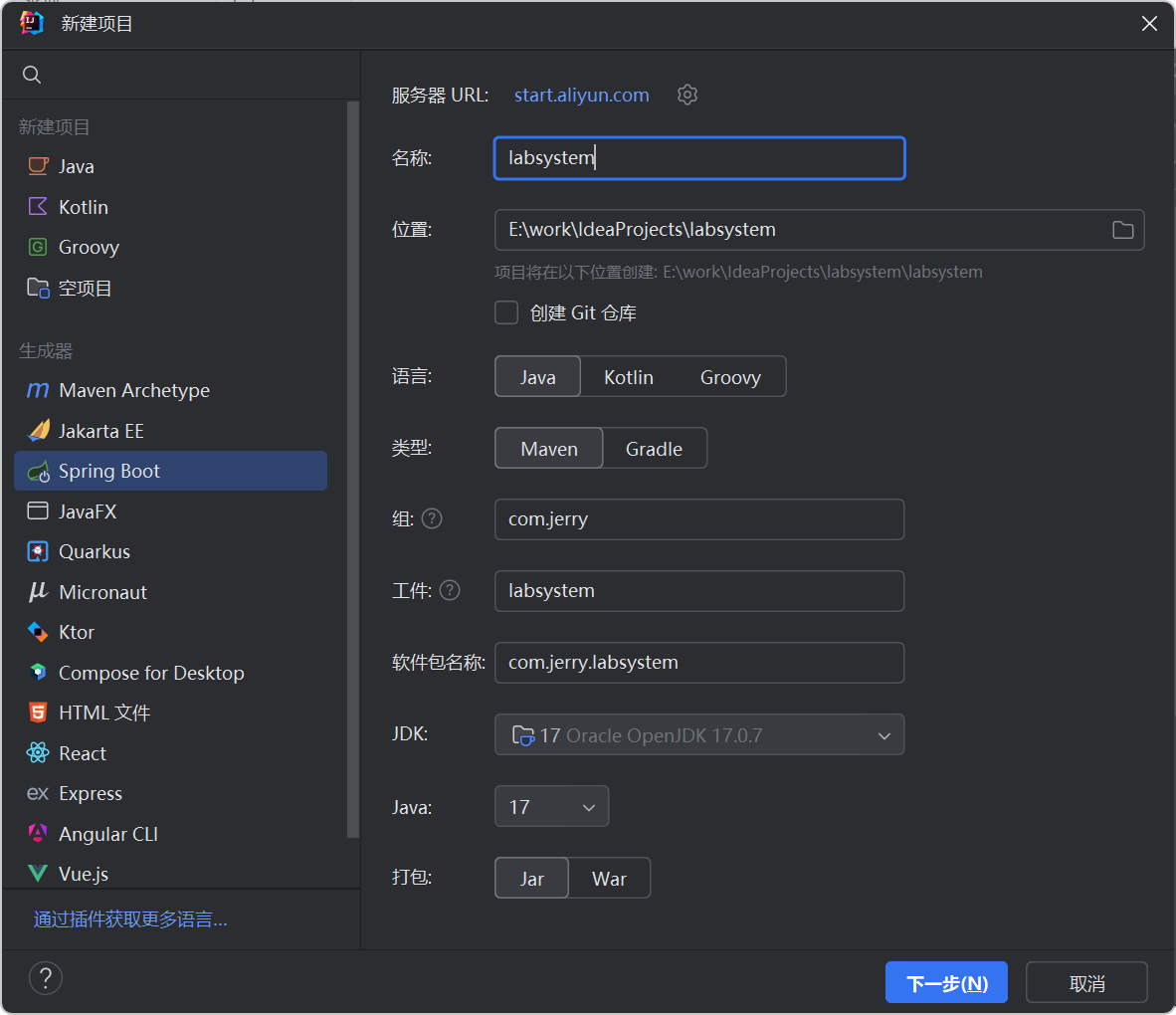Screen dimensions: 1176x1015
Task: Open the start.aliyun.com server link
Action: pyautogui.click(x=581, y=95)
